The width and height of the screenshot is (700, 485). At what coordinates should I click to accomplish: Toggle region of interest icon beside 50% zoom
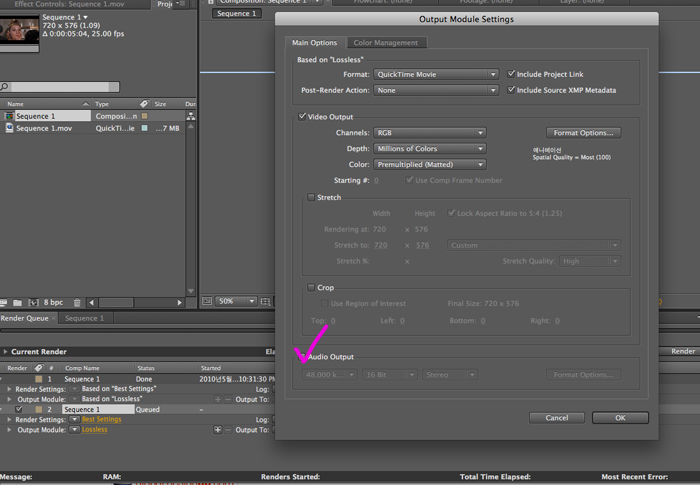pos(265,301)
